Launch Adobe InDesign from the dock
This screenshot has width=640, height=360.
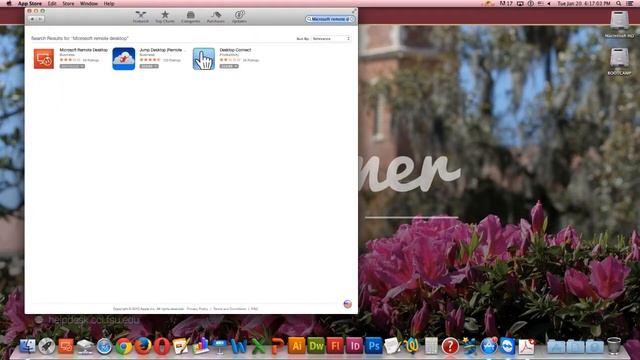[x=354, y=346]
